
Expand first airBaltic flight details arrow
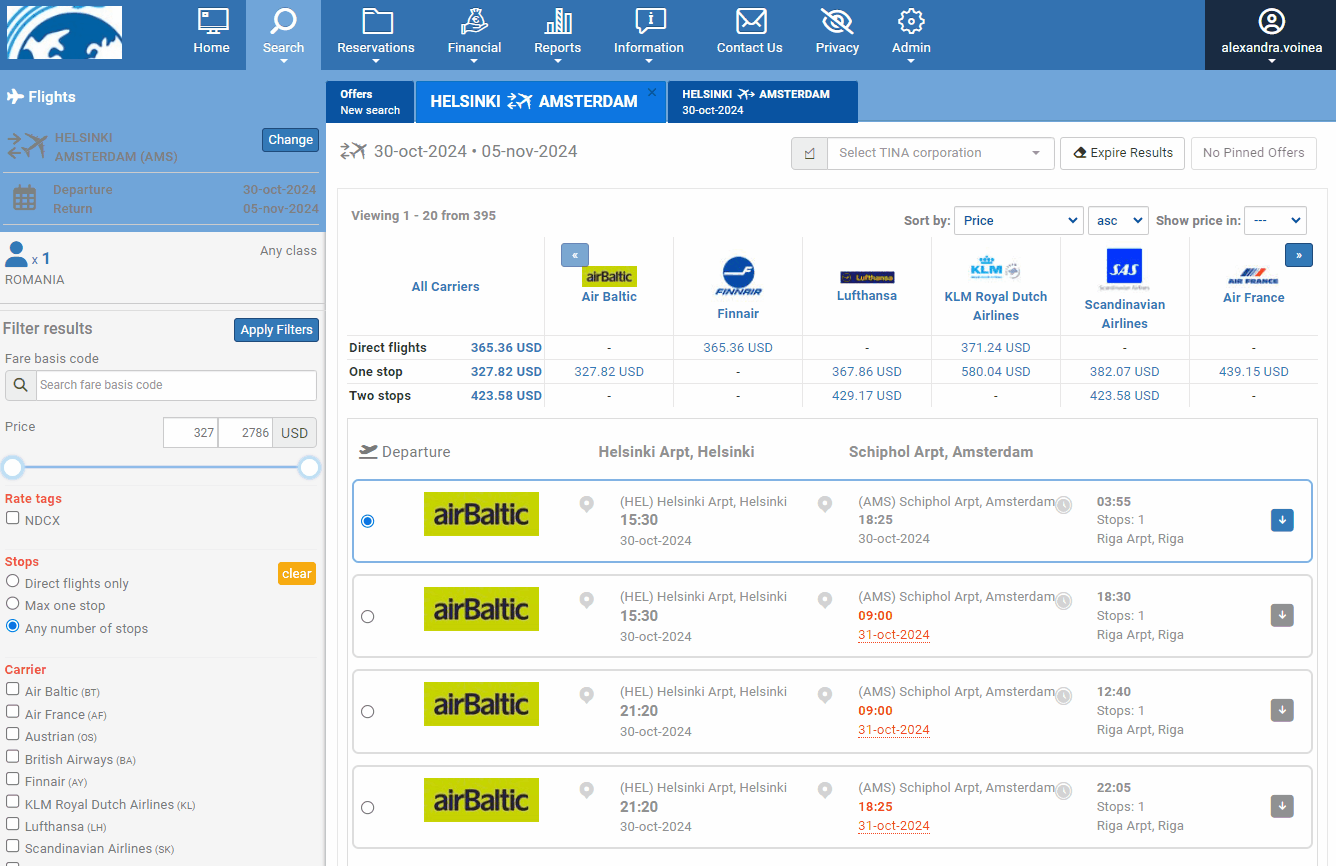coord(1282,520)
